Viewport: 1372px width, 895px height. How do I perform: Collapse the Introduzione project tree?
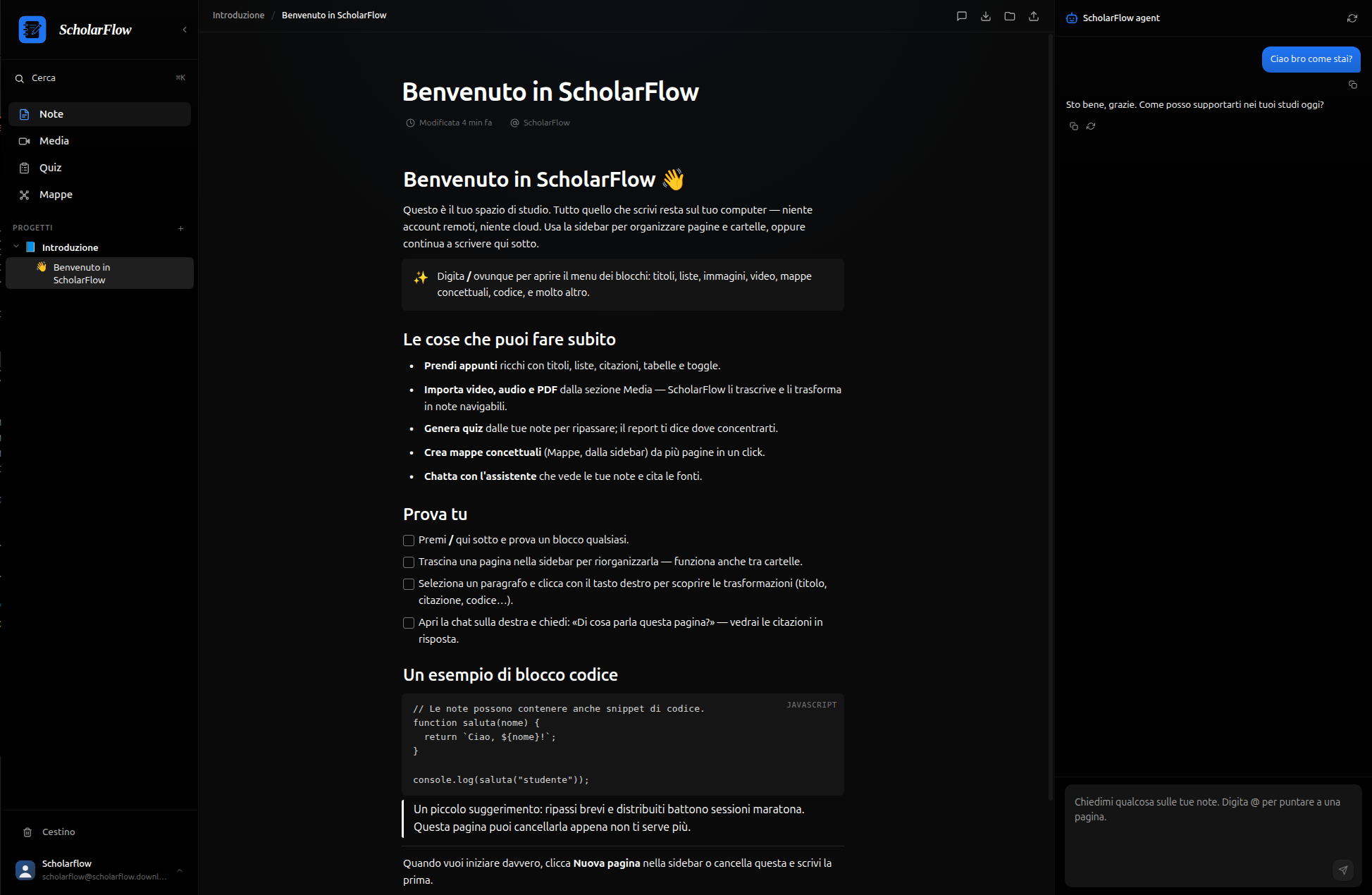tap(16, 247)
